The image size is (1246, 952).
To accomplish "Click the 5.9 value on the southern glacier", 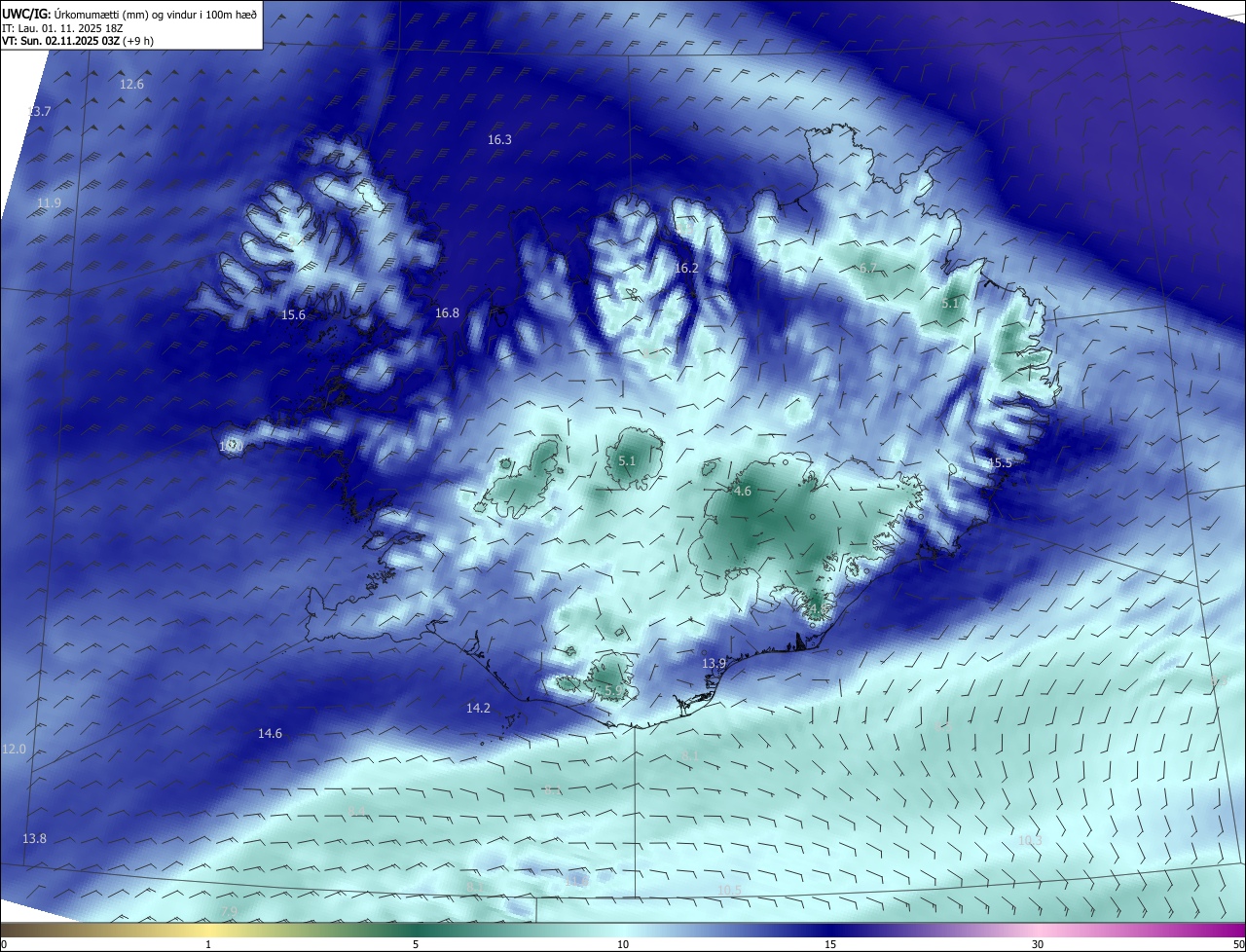I will pyautogui.click(x=614, y=691).
